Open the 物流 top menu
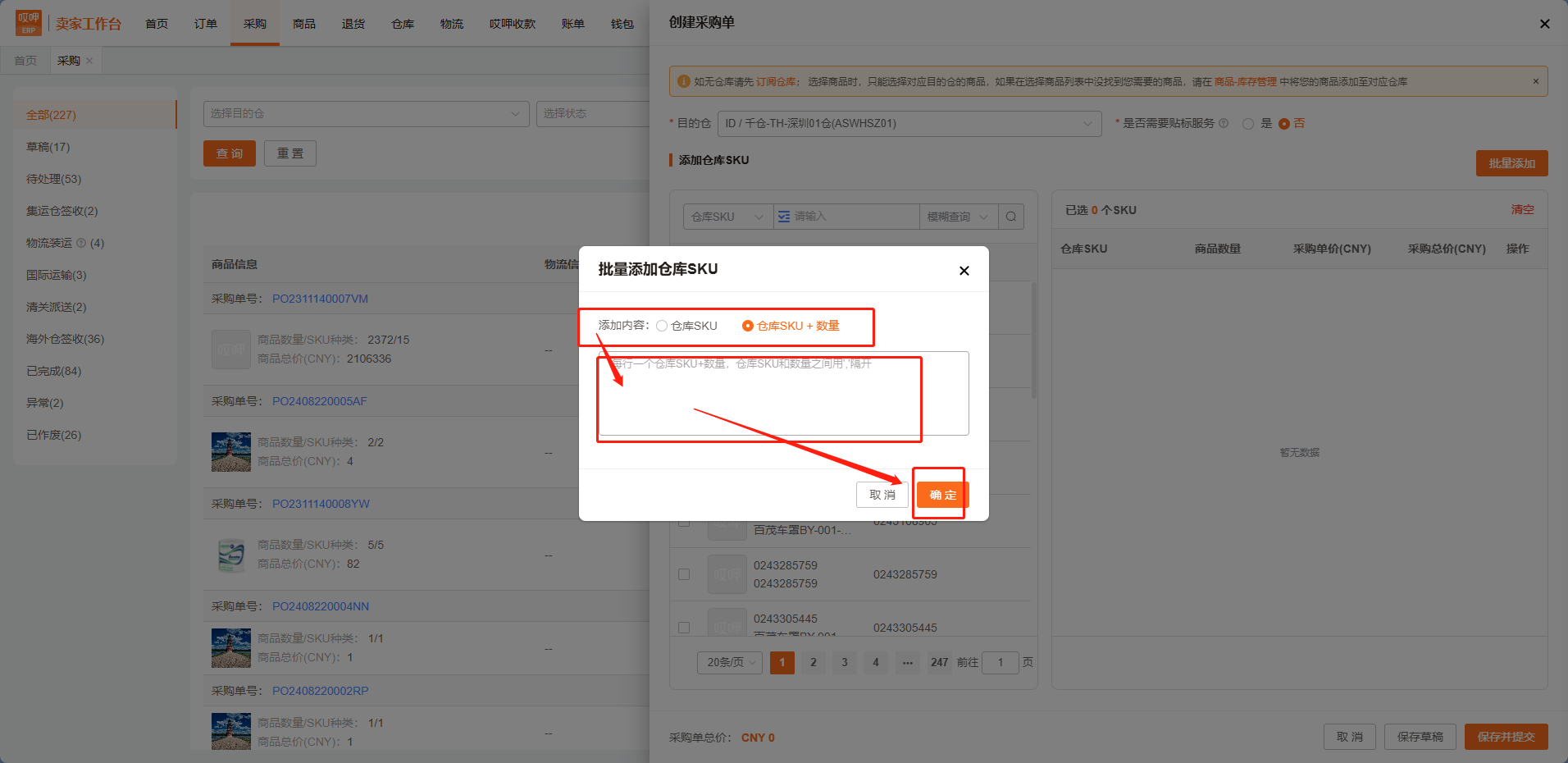This screenshot has width=1568, height=763. [452, 24]
